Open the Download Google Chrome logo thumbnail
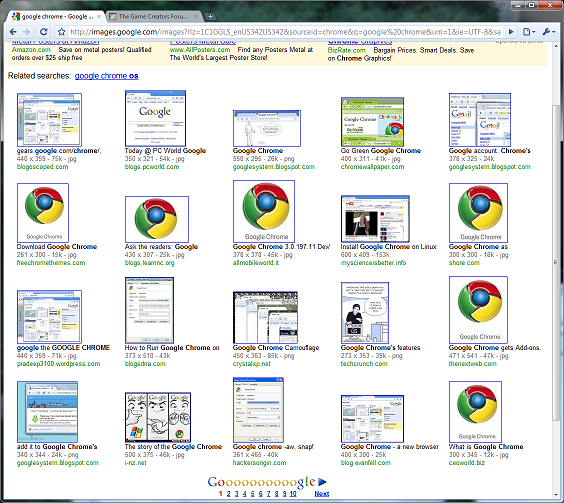 click(x=43, y=213)
